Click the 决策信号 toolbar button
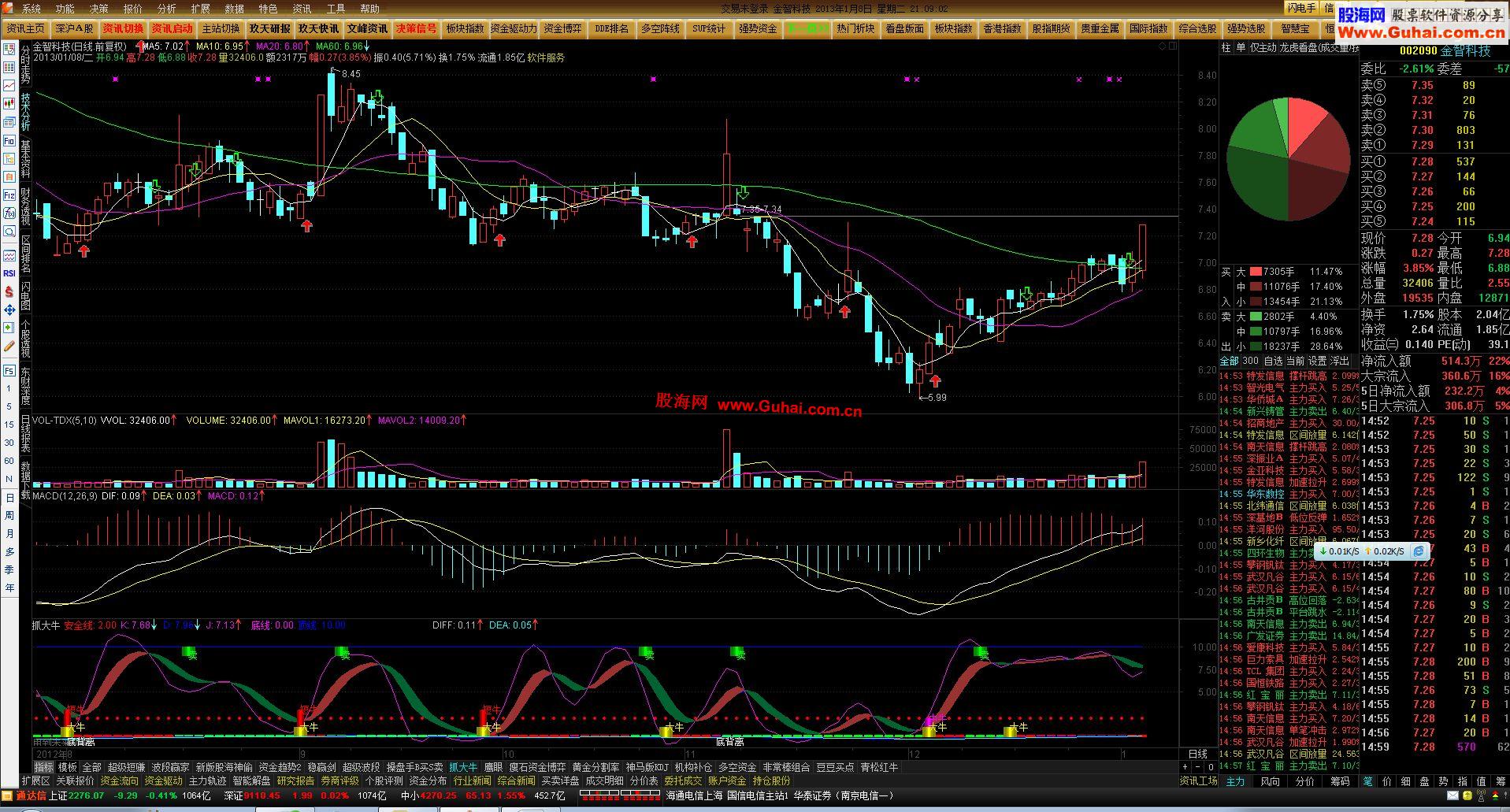The width and height of the screenshot is (1510, 812). (x=416, y=28)
